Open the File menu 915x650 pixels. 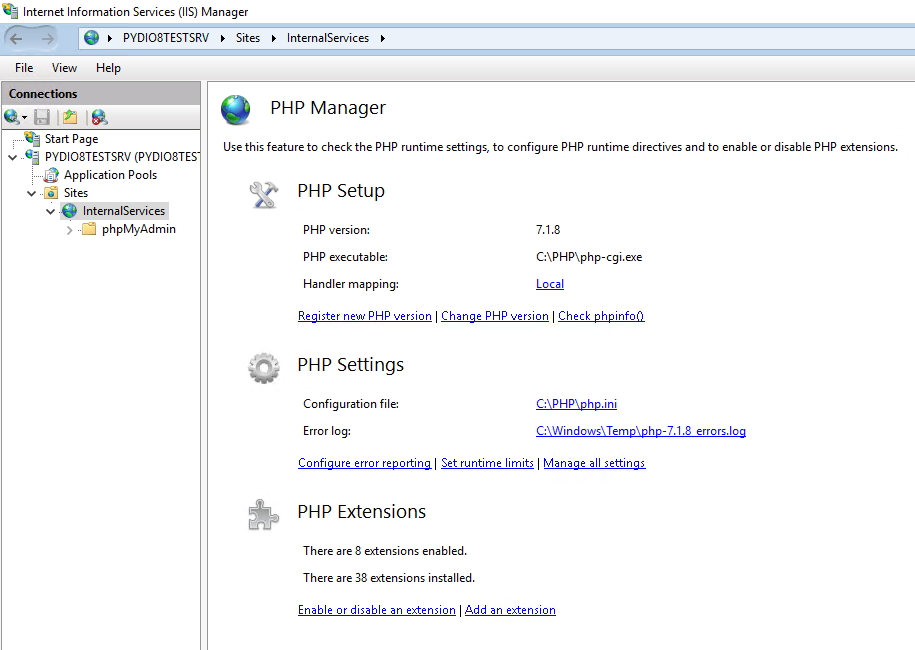pos(24,68)
